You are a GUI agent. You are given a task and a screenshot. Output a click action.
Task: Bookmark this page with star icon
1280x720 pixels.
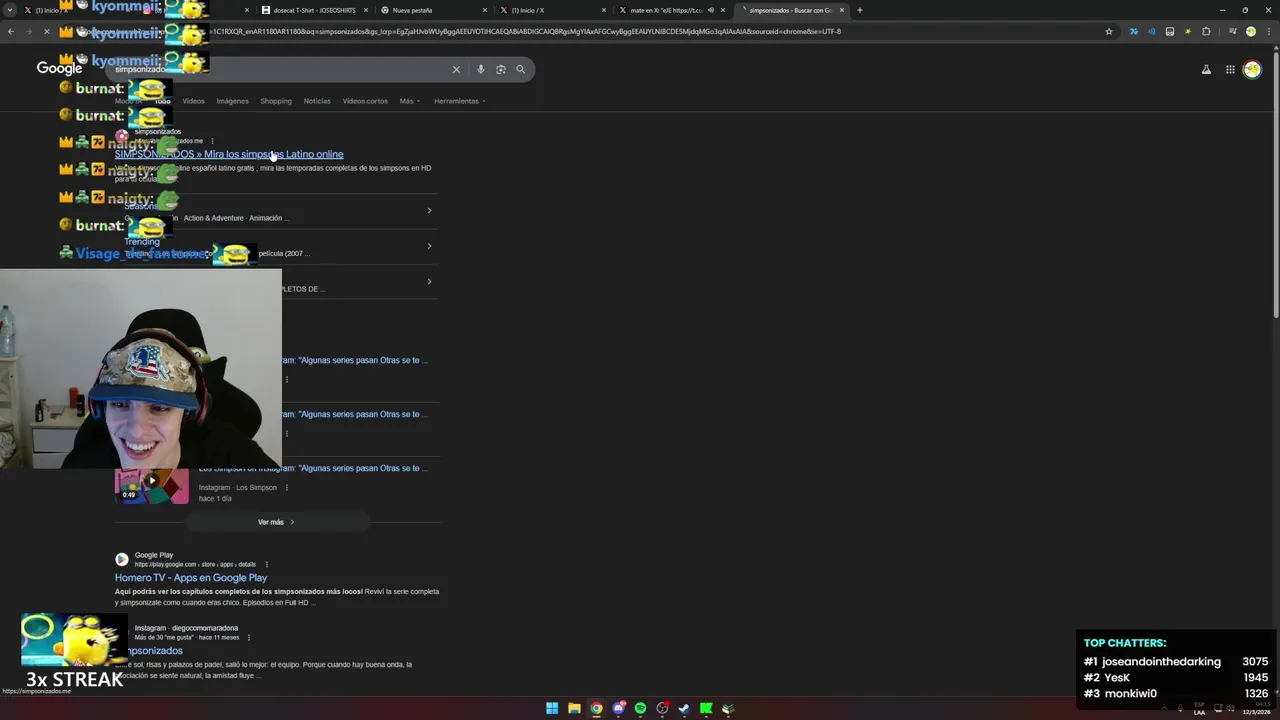[1109, 31]
